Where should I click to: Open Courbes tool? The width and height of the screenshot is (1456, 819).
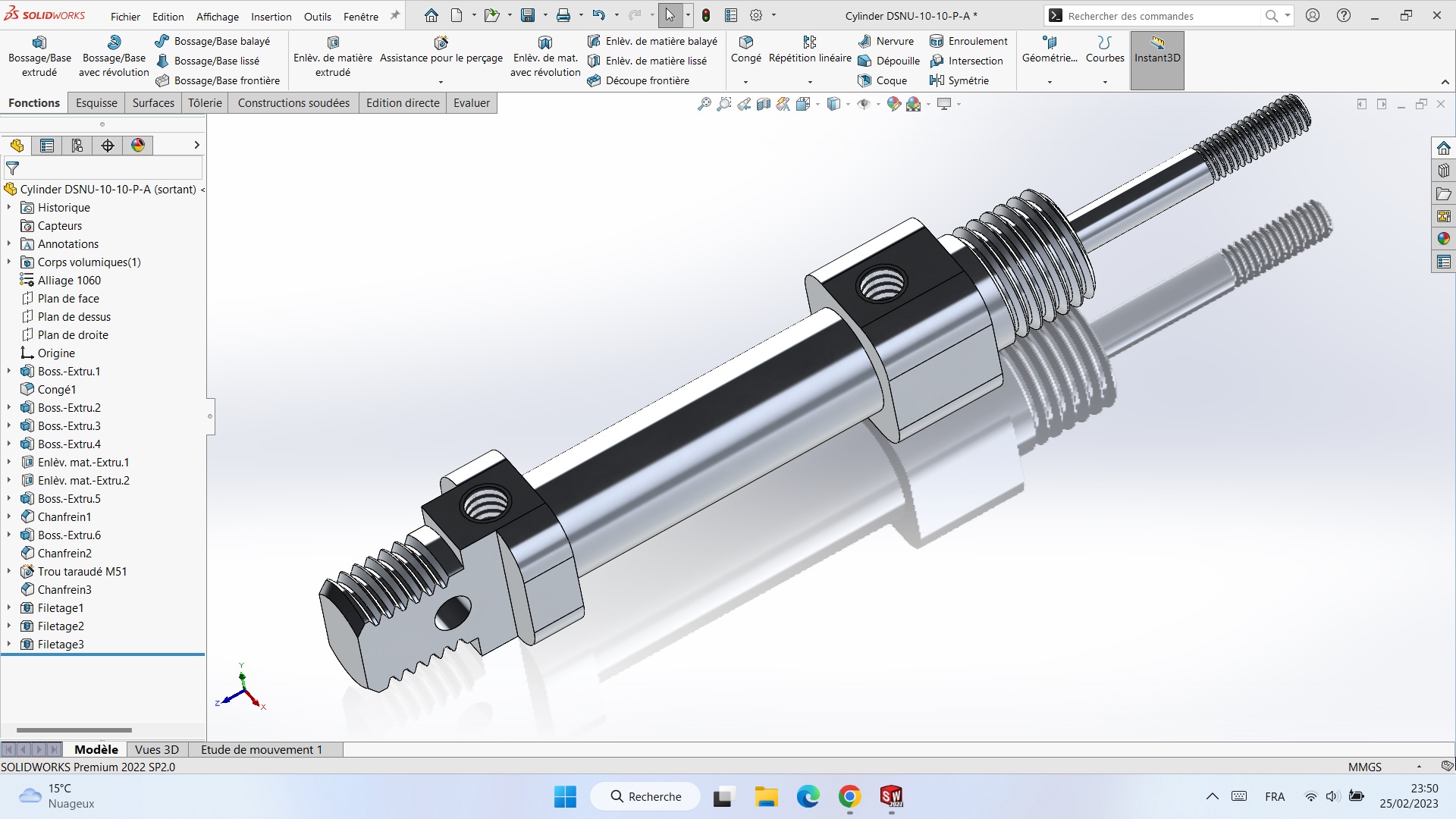(1105, 50)
